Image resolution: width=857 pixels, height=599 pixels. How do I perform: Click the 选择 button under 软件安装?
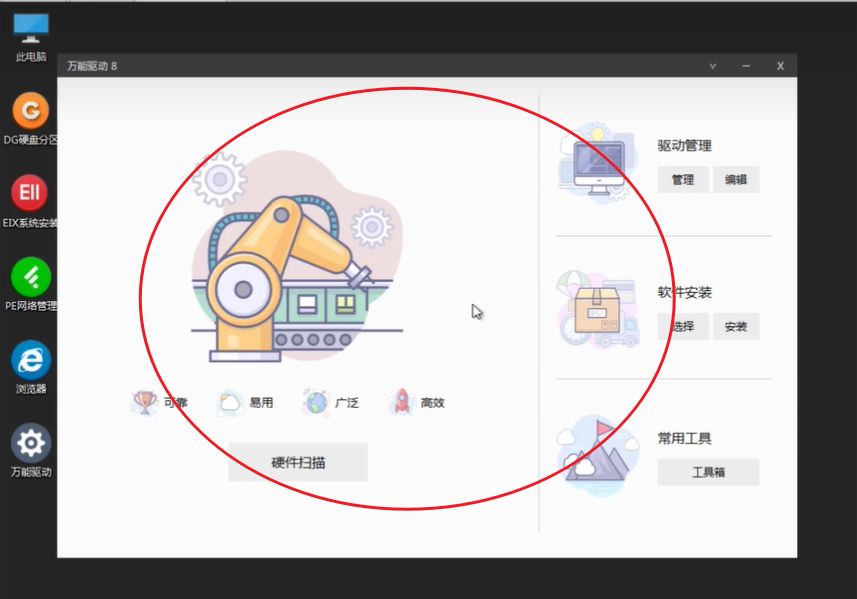(x=683, y=327)
